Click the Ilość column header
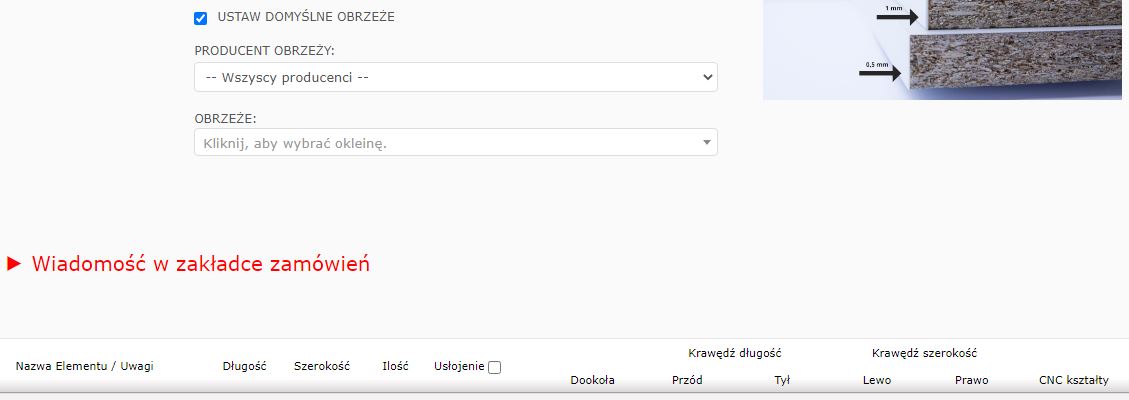Viewport: 1129px width, 400px height. coord(395,367)
